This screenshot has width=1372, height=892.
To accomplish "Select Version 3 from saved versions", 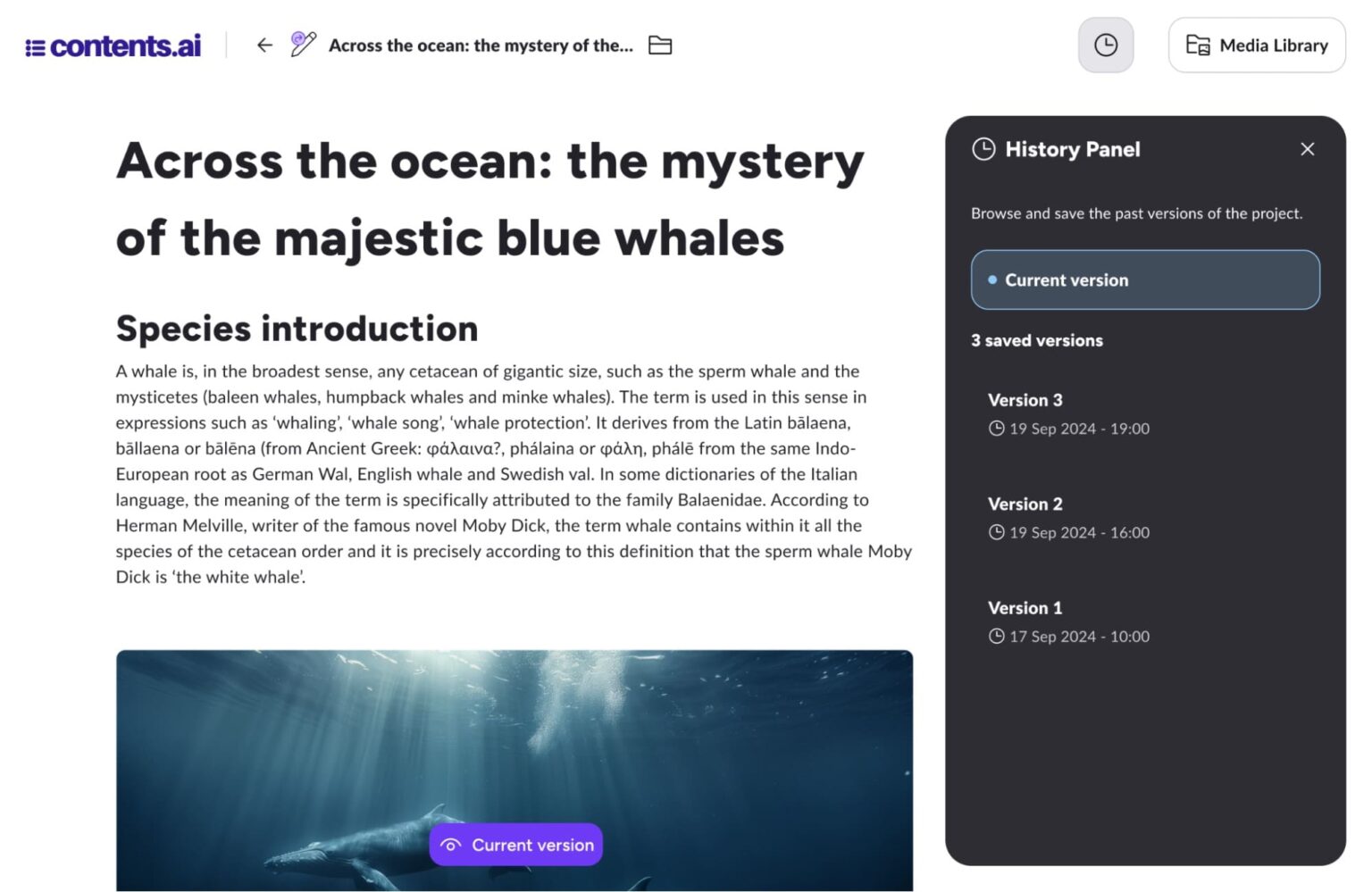I will [x=1025, y=400].
